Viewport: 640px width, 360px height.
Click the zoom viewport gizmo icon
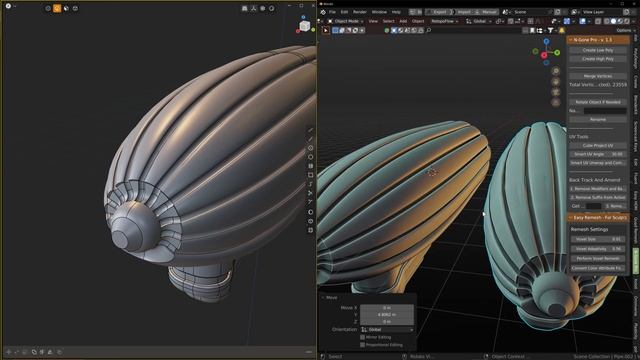[x=556, y=71]
